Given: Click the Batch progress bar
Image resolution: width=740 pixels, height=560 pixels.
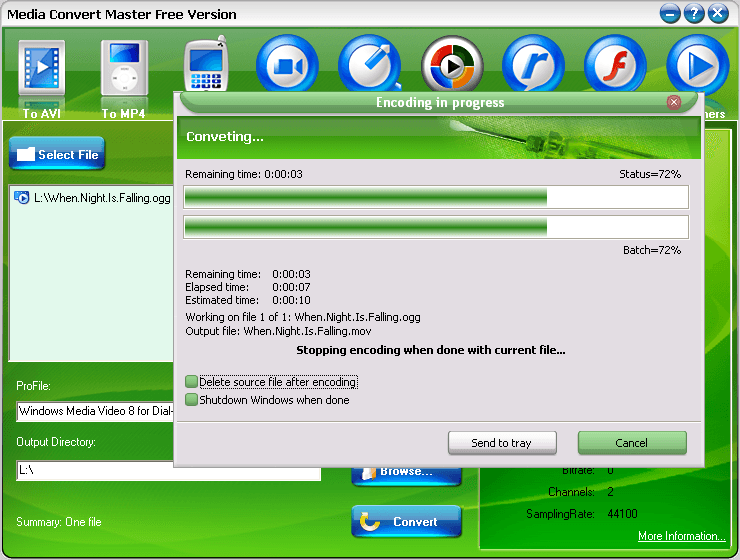Looking at the screenshot, I should [x=436, y=227].
